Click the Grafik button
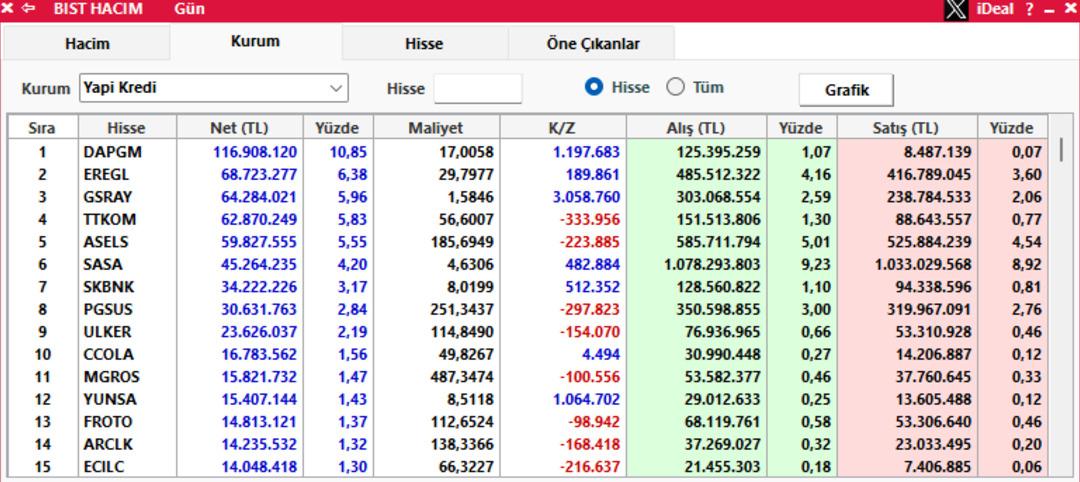Image resolution: width=1080 pixels, height=482 pixels. (x=847, y=90)
